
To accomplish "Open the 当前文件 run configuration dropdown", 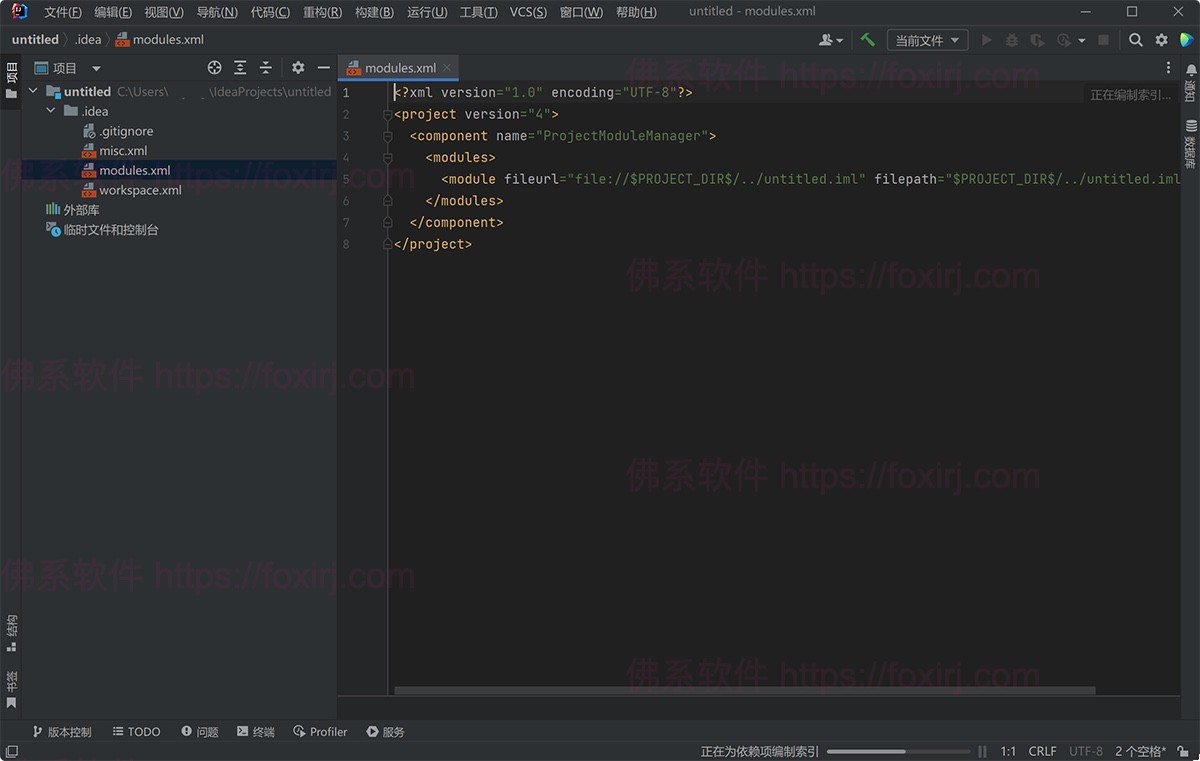I will coord(926,39).
